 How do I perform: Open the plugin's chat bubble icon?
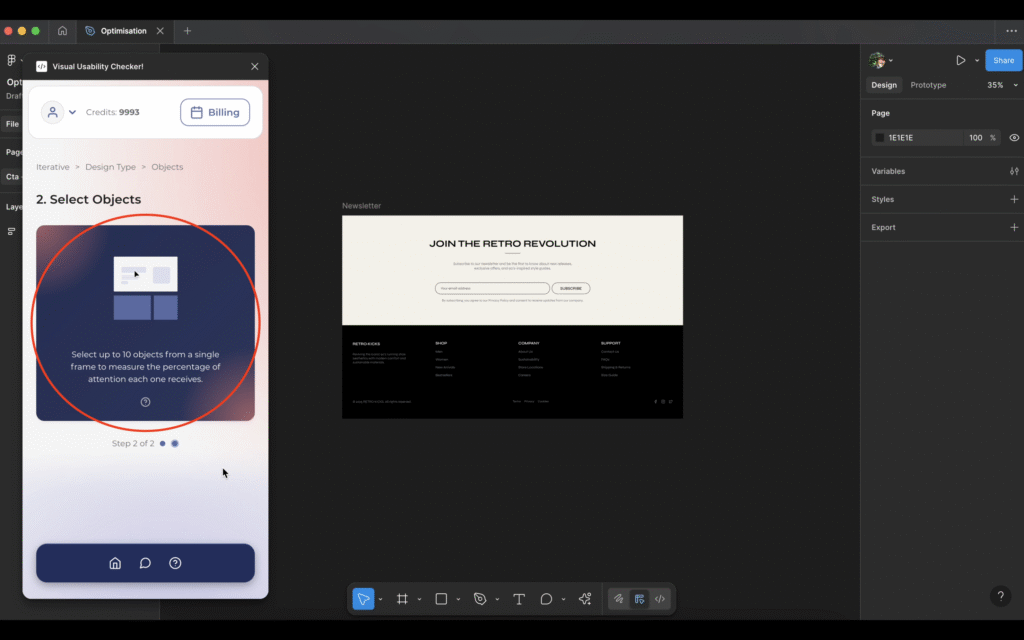(145, 563)
